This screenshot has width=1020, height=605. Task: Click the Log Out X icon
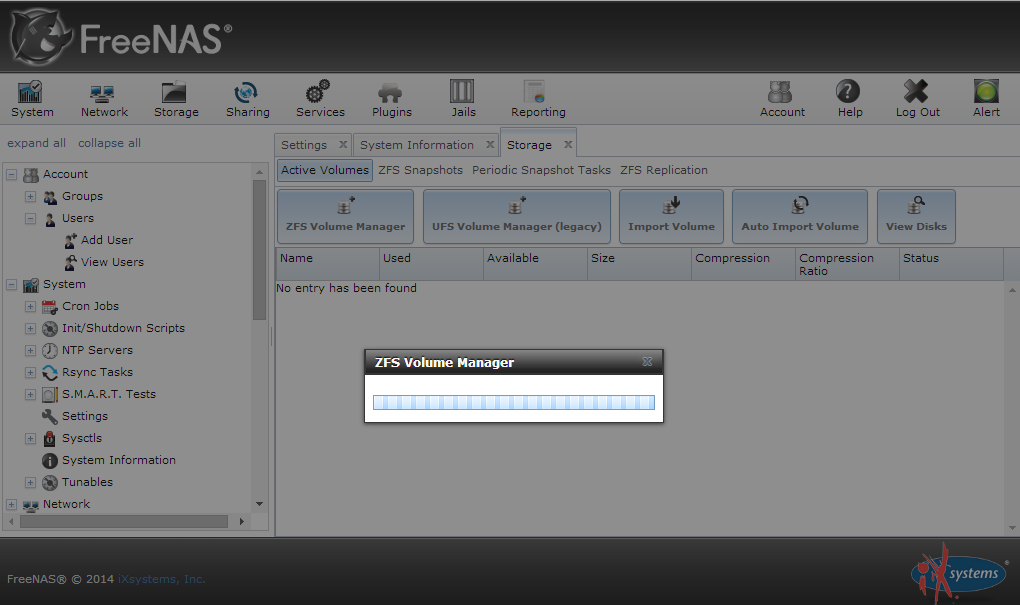pyautogui.click(x=916, y=91)
